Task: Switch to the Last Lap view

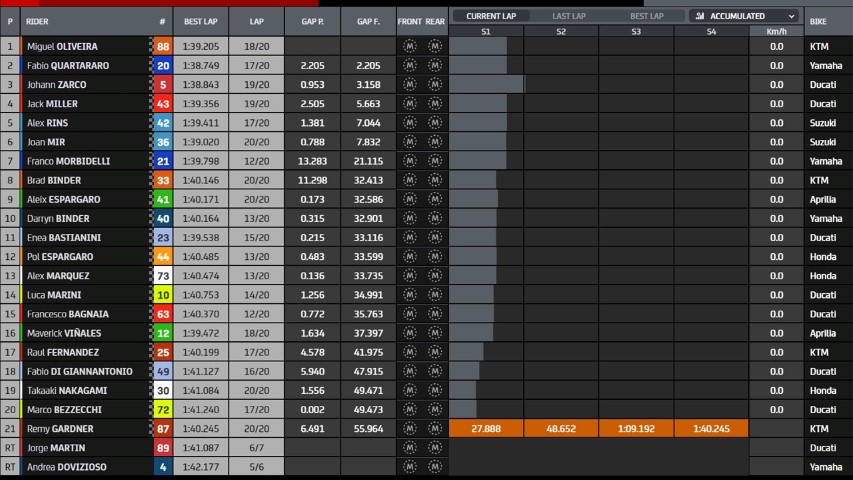Action: 569,16
